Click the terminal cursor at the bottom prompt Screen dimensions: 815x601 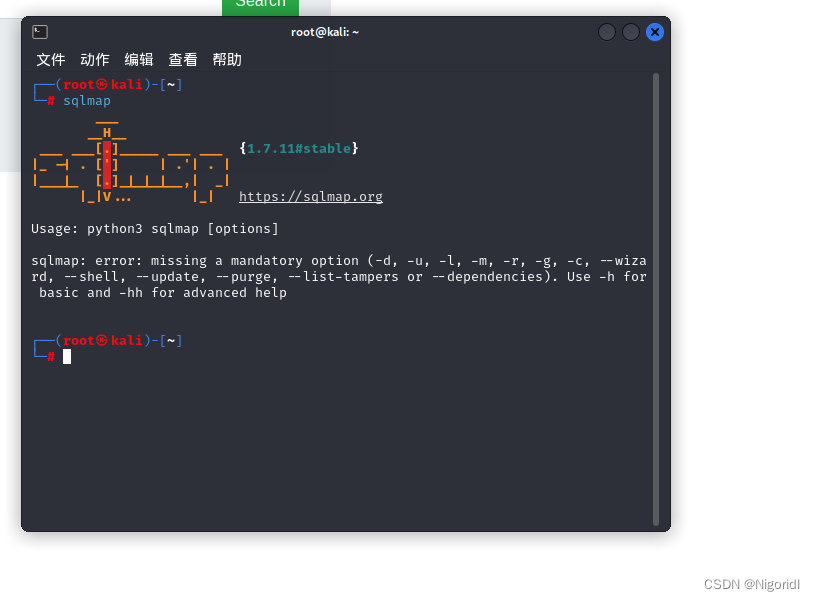coord(67,357)
